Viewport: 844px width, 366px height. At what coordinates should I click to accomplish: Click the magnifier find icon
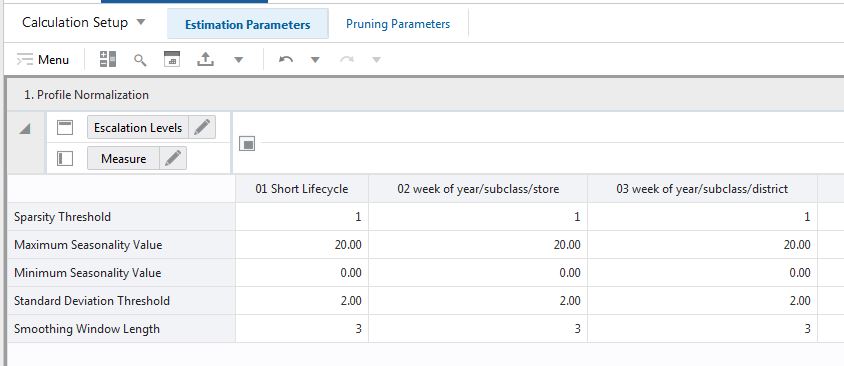tap(140, 60)
